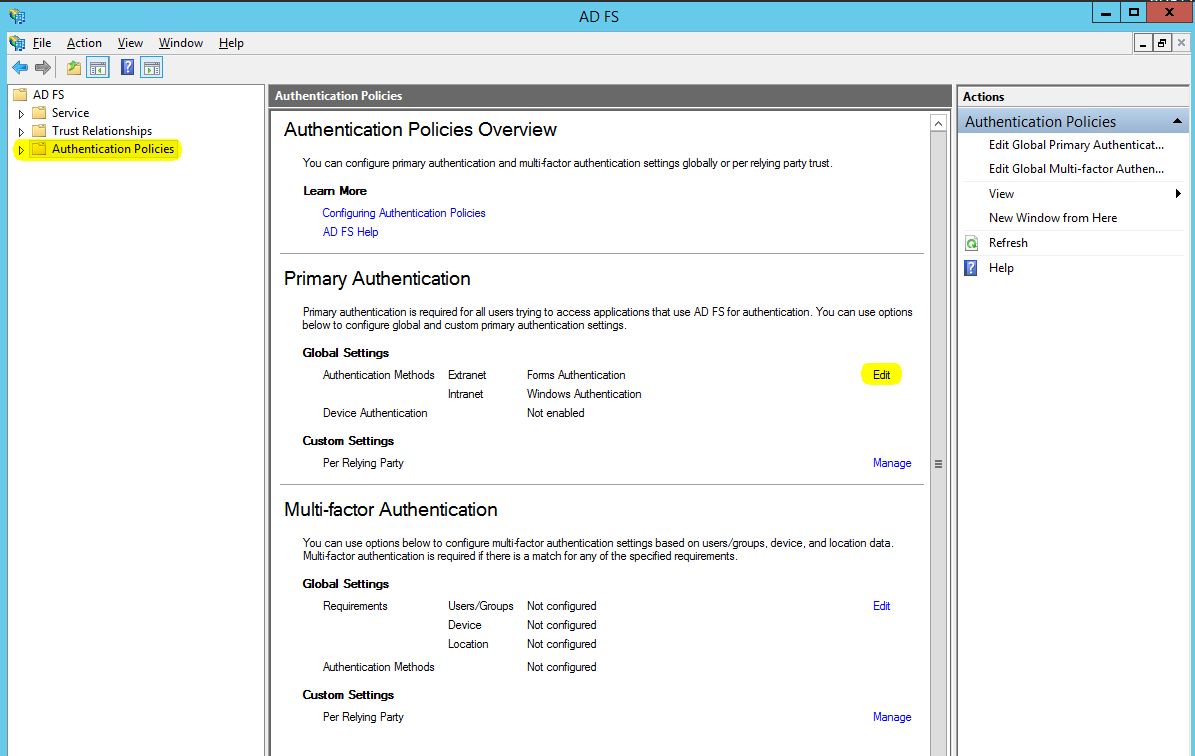Click the green Refresh icon in Actions
This screenshot has height=756, width=1195.
[972, 243]
